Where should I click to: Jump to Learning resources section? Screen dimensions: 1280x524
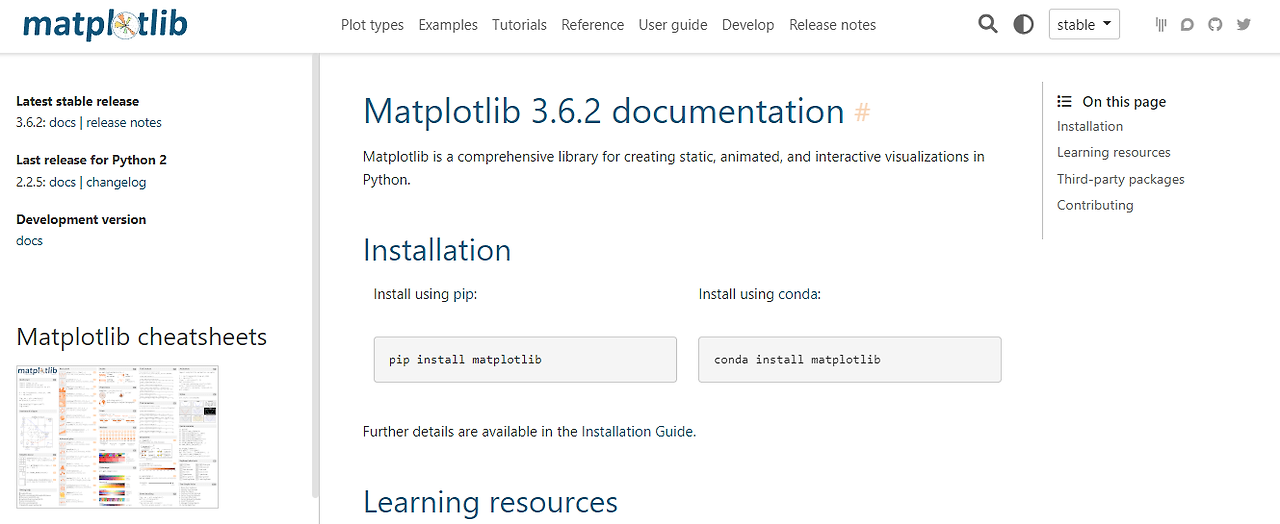click(1113, 152)
